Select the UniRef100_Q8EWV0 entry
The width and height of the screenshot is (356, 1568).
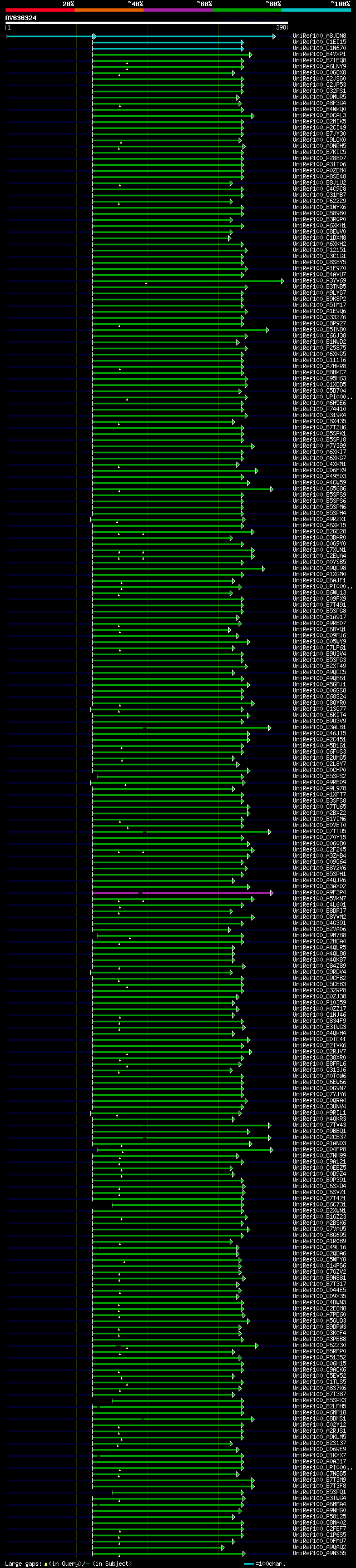(319, 232)
